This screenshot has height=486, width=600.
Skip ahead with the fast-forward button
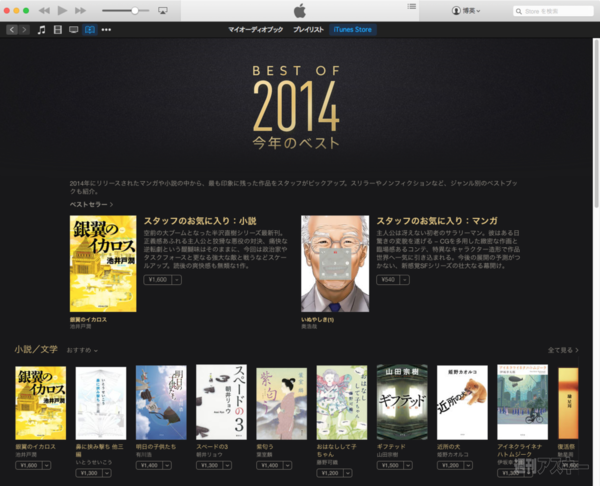pos(80,11)
